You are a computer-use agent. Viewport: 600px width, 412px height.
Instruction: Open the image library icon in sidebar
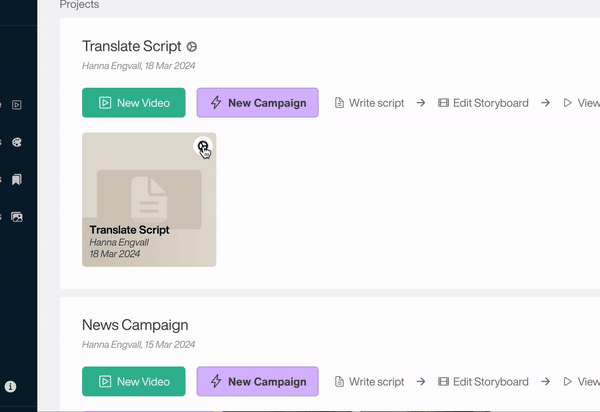coord(17,217)
